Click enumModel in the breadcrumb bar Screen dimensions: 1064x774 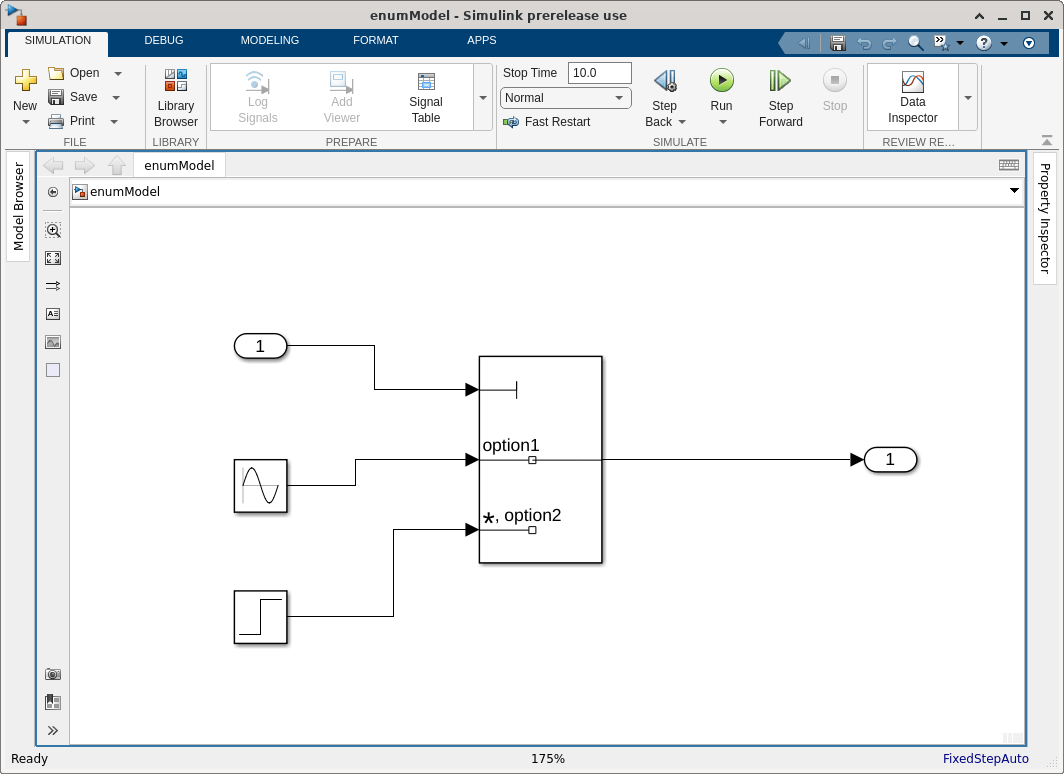click(x=125, y=192)
